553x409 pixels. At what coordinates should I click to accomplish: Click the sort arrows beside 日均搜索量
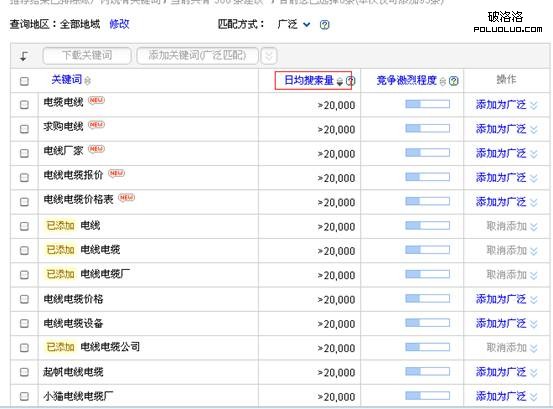coord(340,81)
